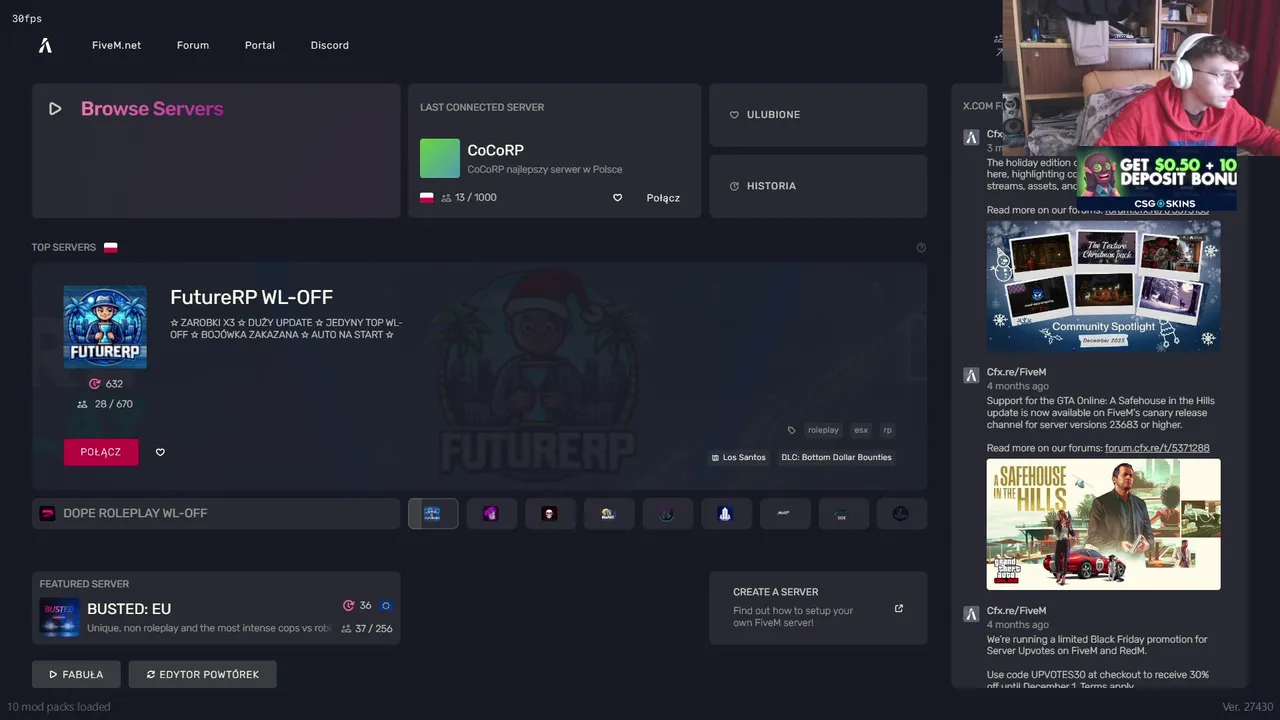
Task: Click the Cfx.re avatar on Black Friday post
Action: pyautogui.click(x=971, y=614)
